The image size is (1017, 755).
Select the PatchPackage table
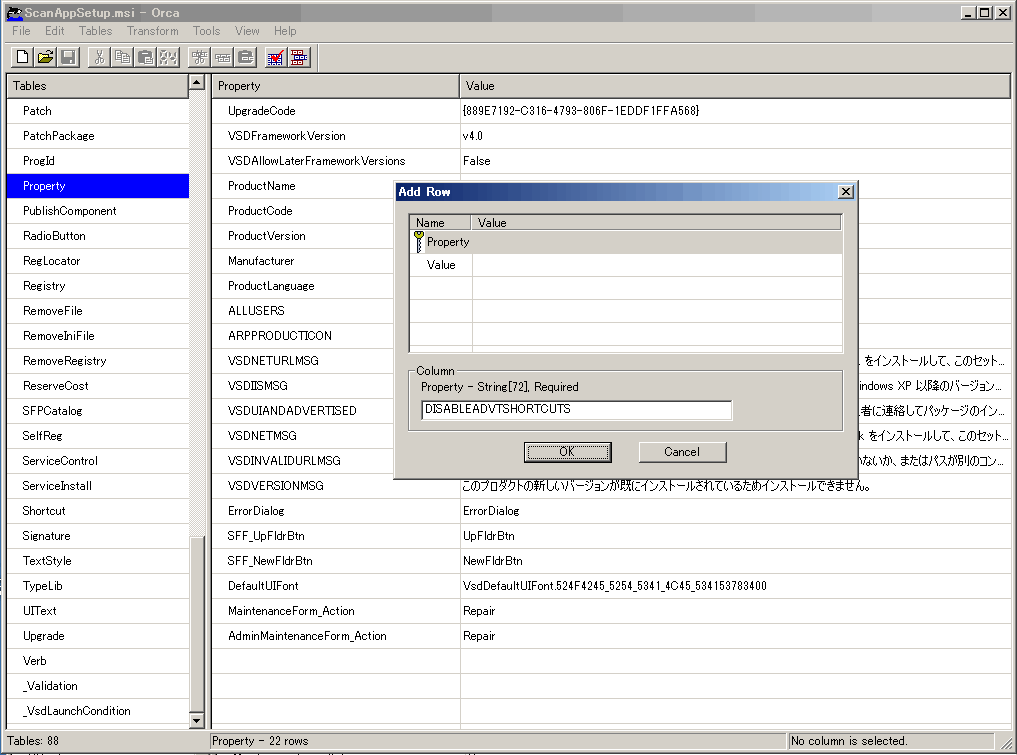[x=97, y=136]
